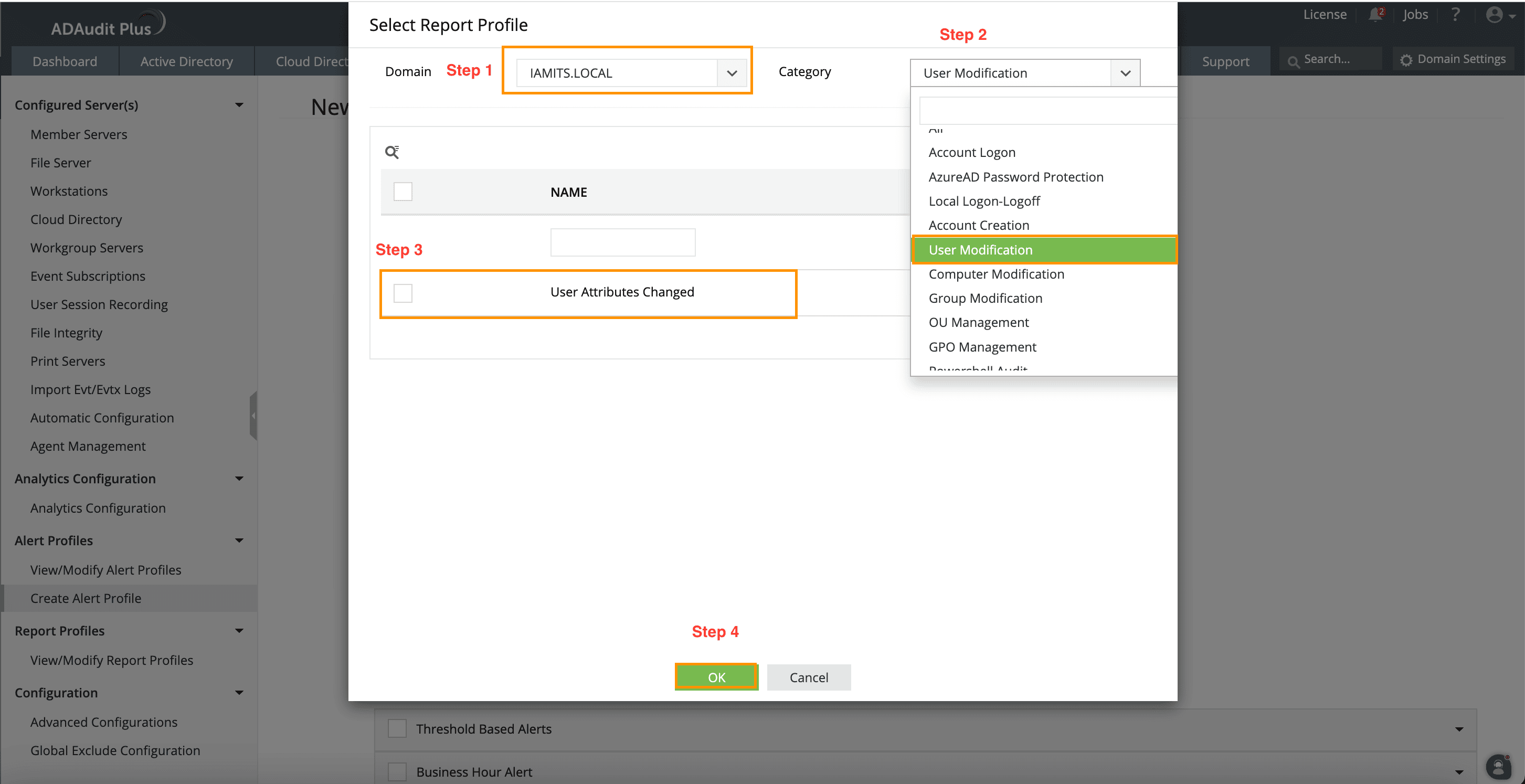This screenshot has height=784, width=1525.
Task: Switch to the Active Directory tab
Action: coord(186,61)
